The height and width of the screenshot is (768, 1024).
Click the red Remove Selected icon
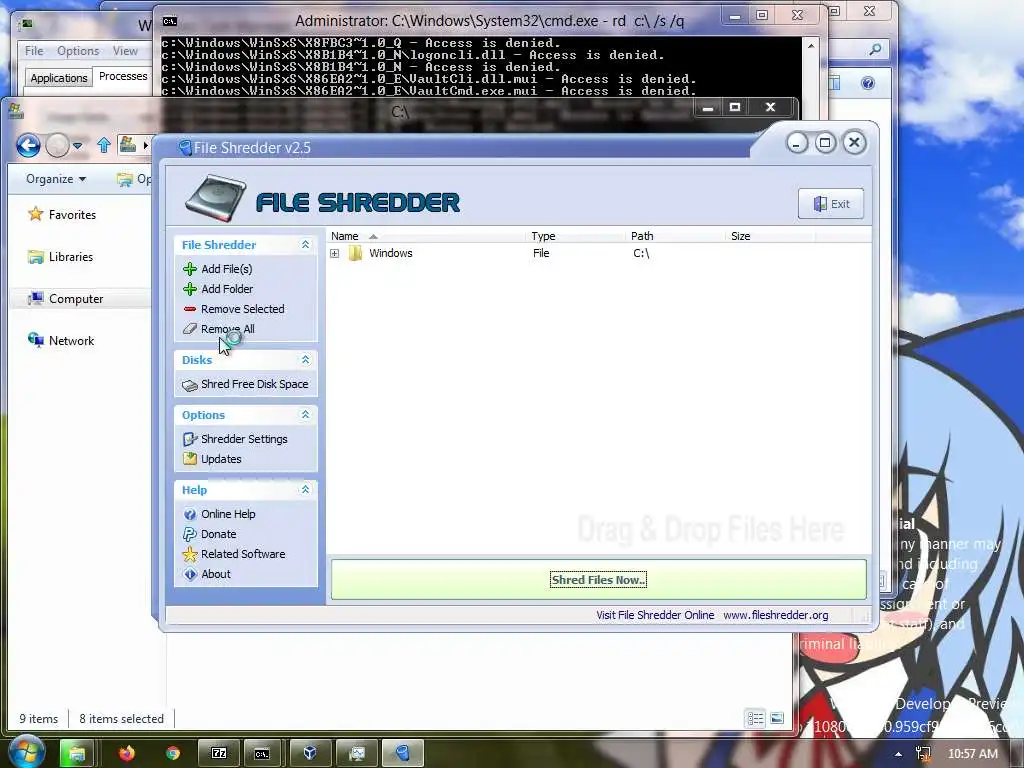click(x=190, y=309)
